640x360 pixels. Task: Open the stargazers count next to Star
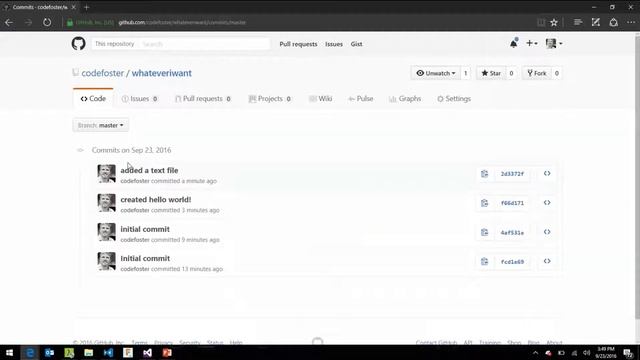[511, 73]
